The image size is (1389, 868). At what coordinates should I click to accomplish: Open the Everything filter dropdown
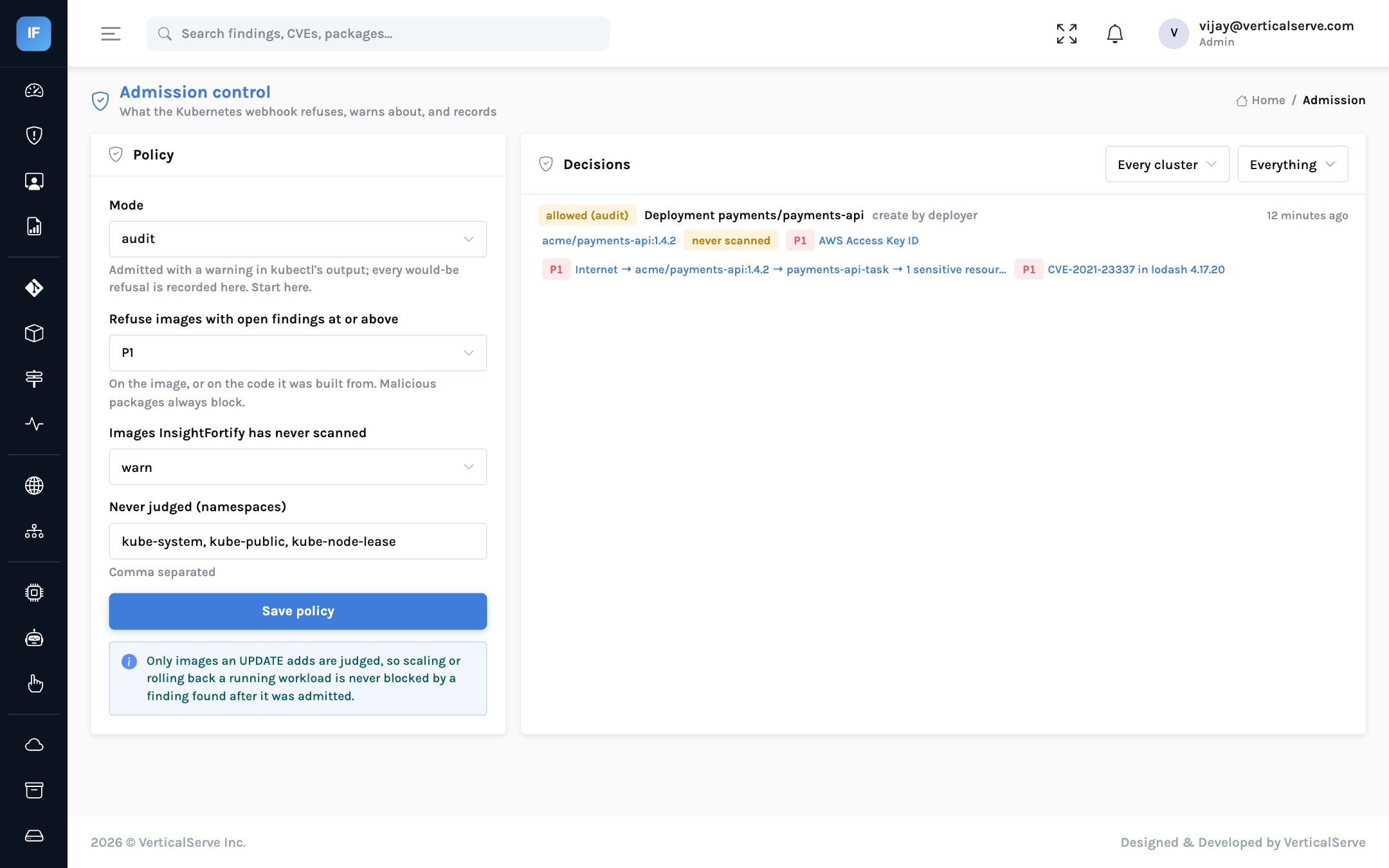tap(1293, 164)
